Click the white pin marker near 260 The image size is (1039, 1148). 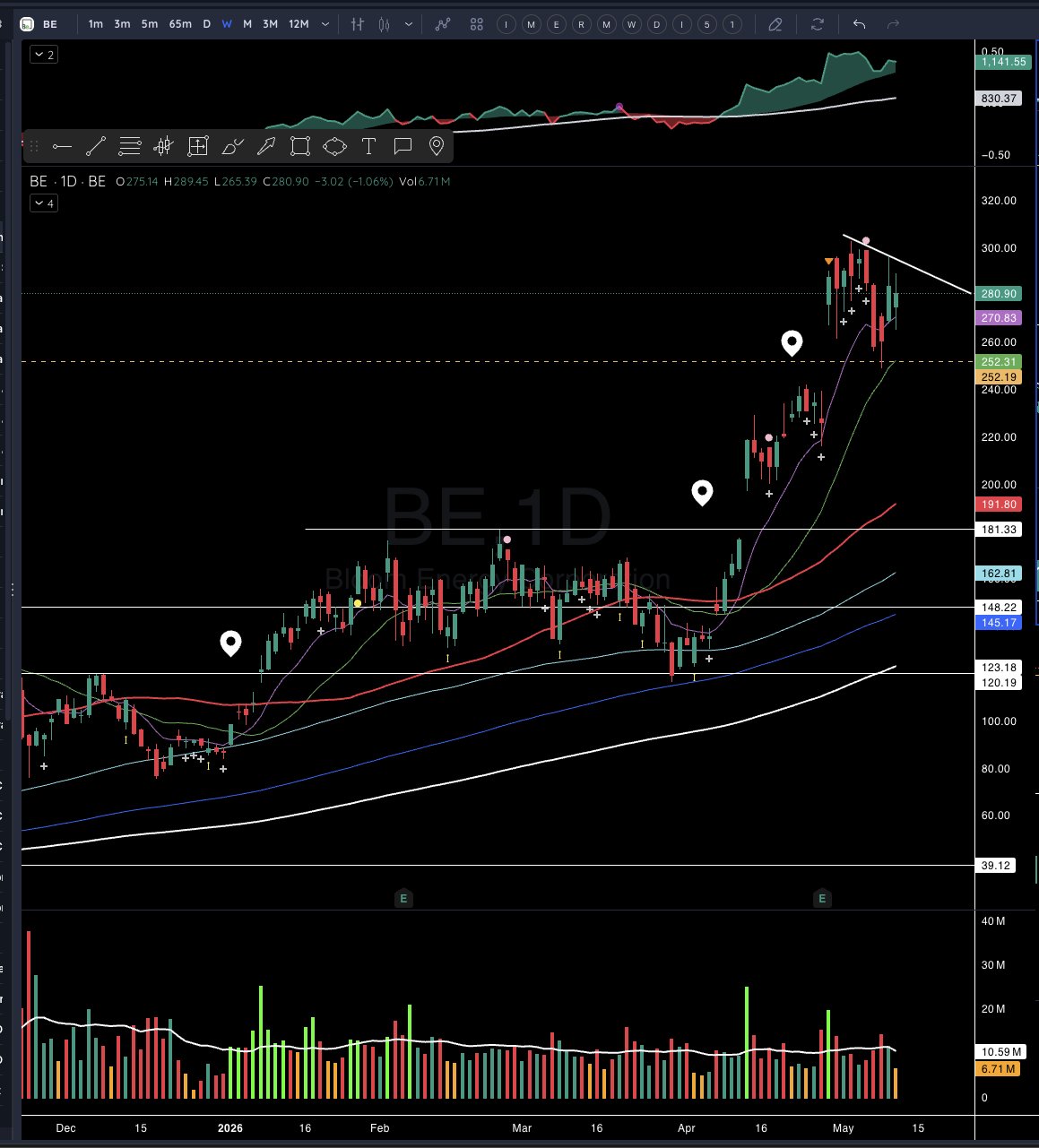[792, 343]
